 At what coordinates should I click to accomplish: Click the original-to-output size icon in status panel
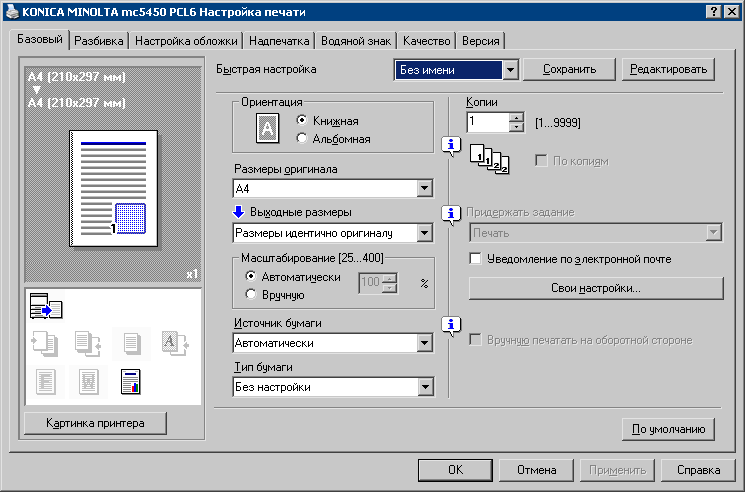point(46,306)
